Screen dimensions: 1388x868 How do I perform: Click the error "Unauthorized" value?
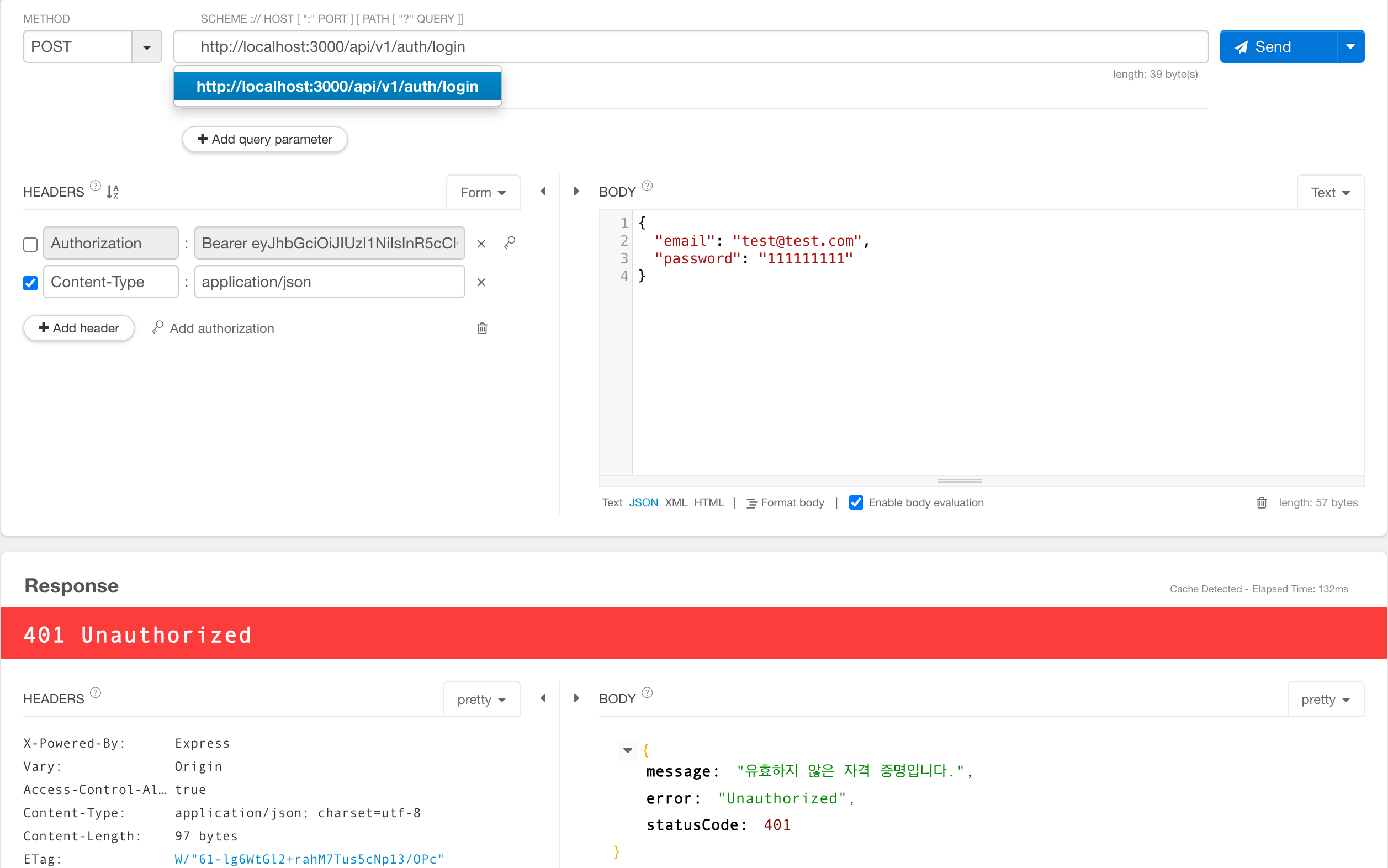782,798
